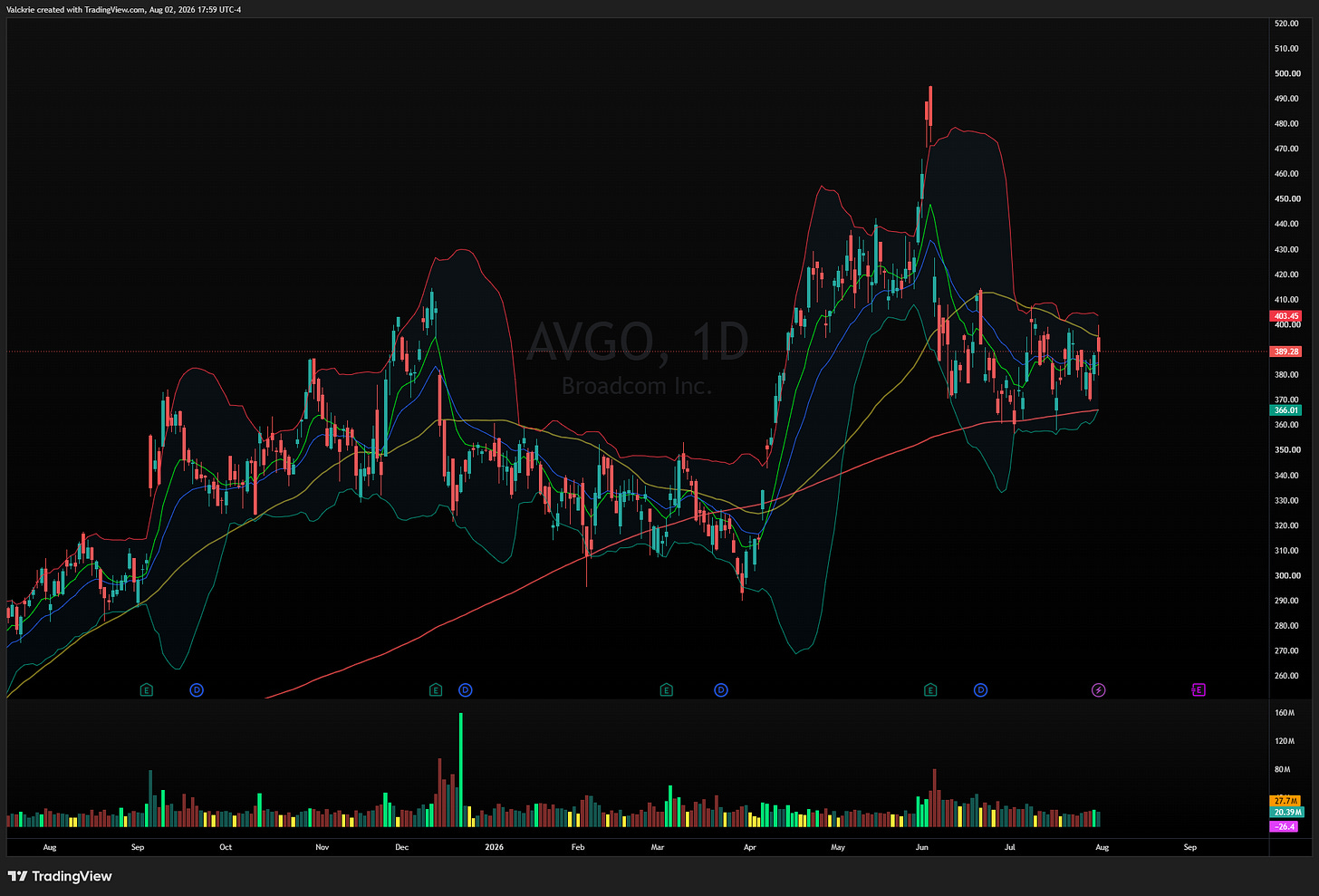Click the Dec label on time axis
Image resolution: width=1319 pixels, height=896 pixels.
coord(401,847)
